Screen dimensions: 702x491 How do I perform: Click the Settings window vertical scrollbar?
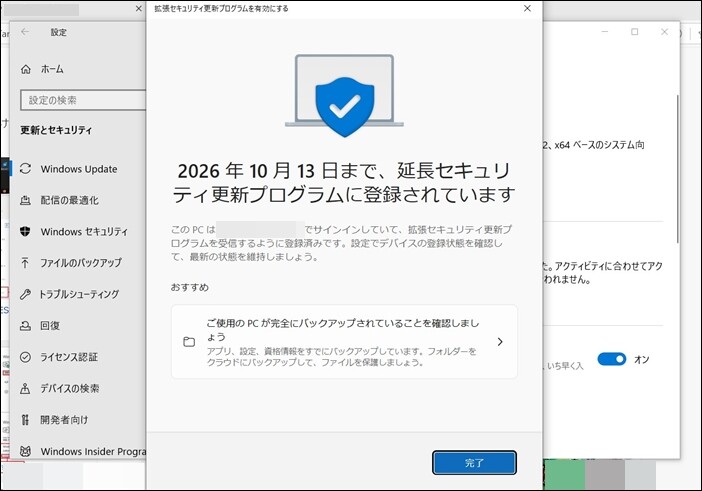click(677, 169)
